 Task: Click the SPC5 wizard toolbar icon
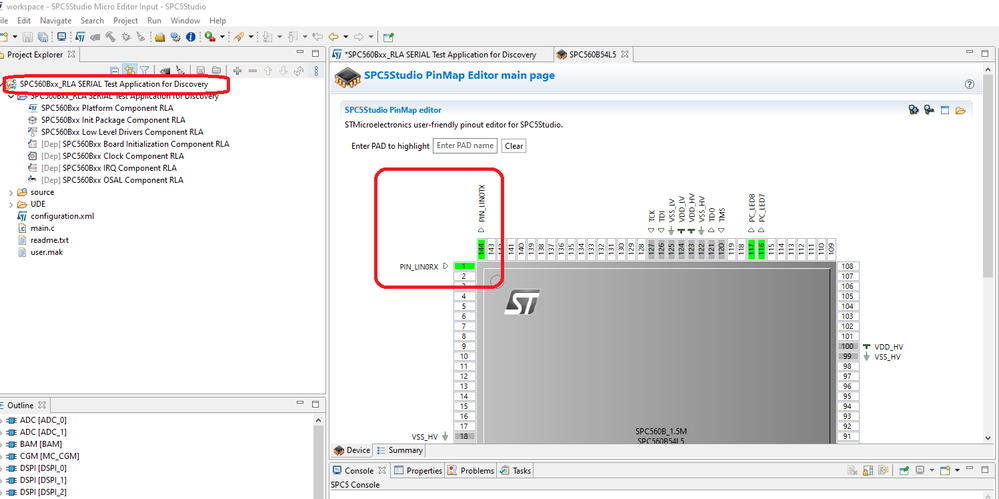tap(81, 37)
